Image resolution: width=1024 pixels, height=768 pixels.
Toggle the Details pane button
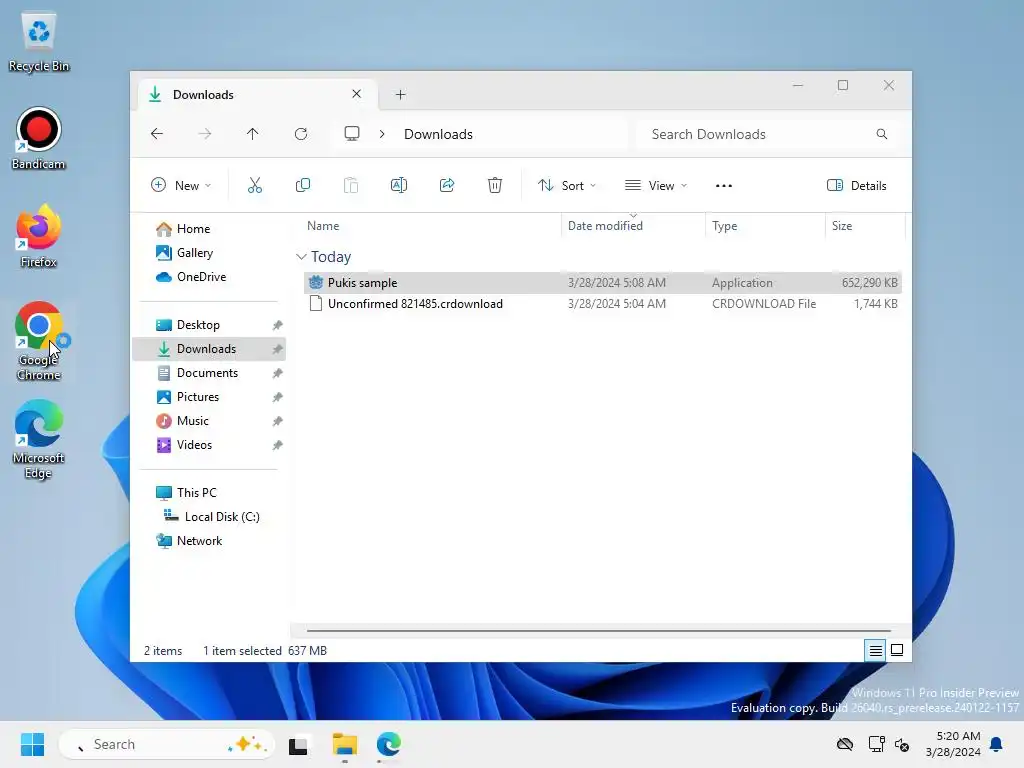(x=857, y=185)
